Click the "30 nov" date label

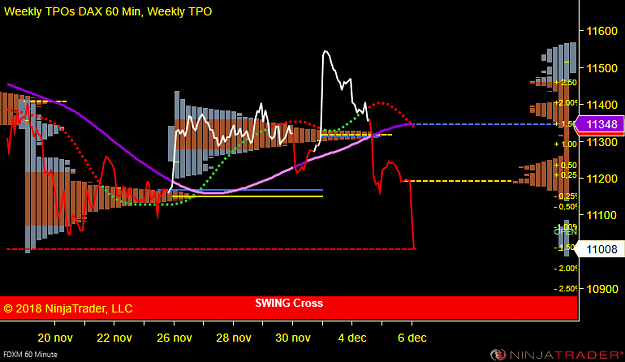pos(293,338)
